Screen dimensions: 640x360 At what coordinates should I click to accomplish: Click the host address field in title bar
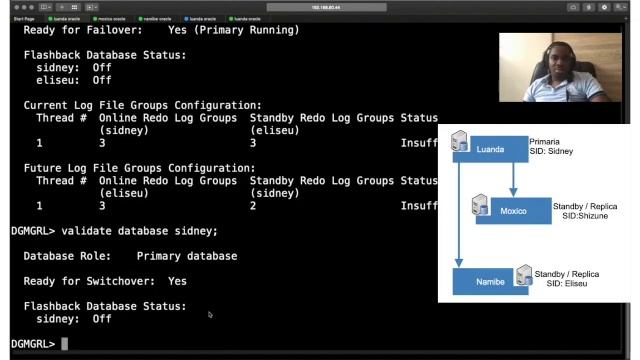326,7
